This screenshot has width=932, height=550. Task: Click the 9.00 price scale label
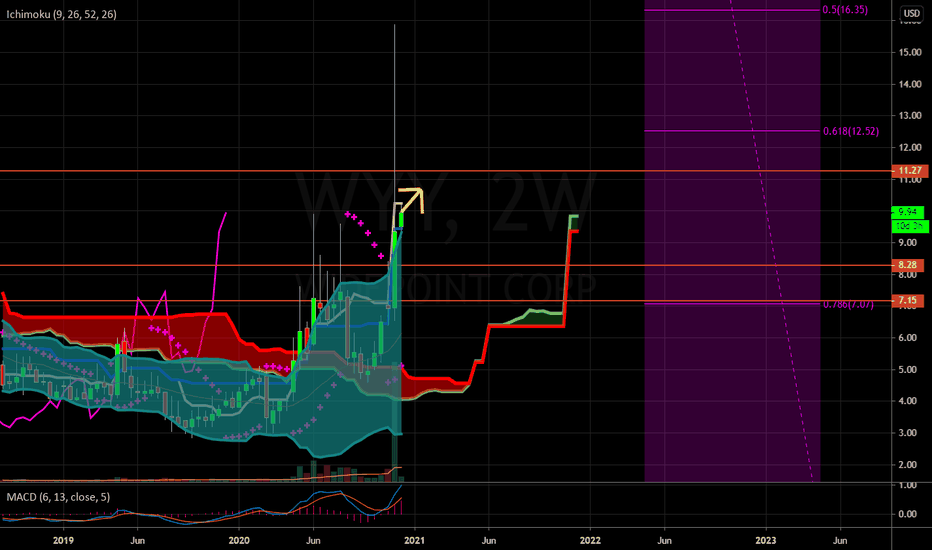click(910, 243)
